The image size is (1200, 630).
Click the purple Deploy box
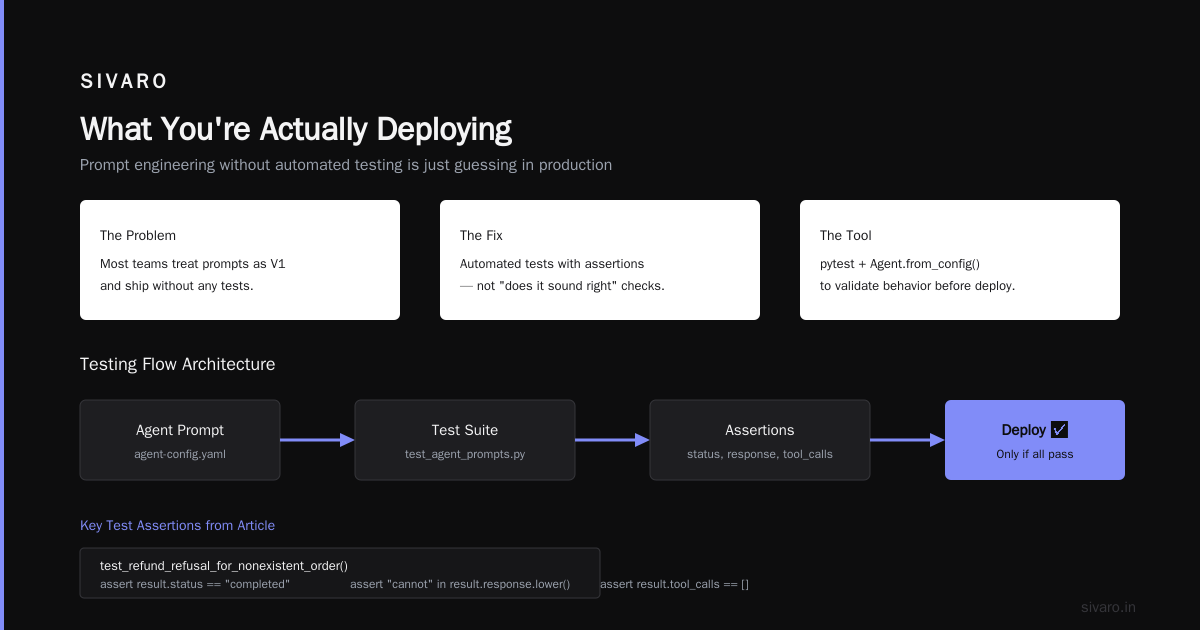1035,440
